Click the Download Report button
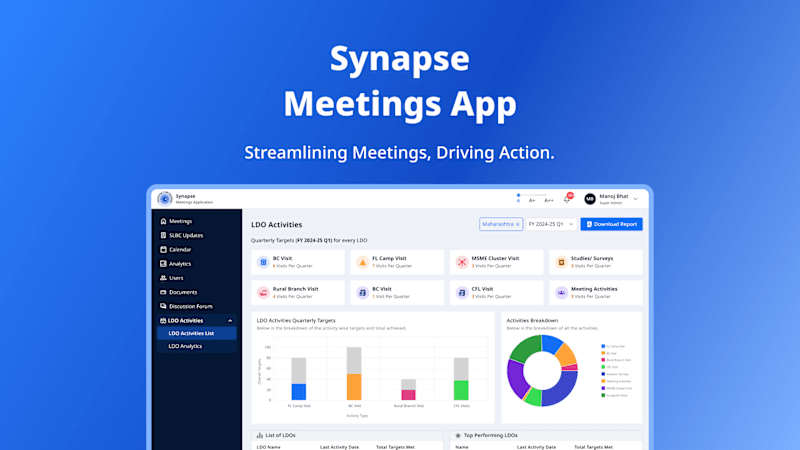The image size is (800, 450). click(611, 224)
